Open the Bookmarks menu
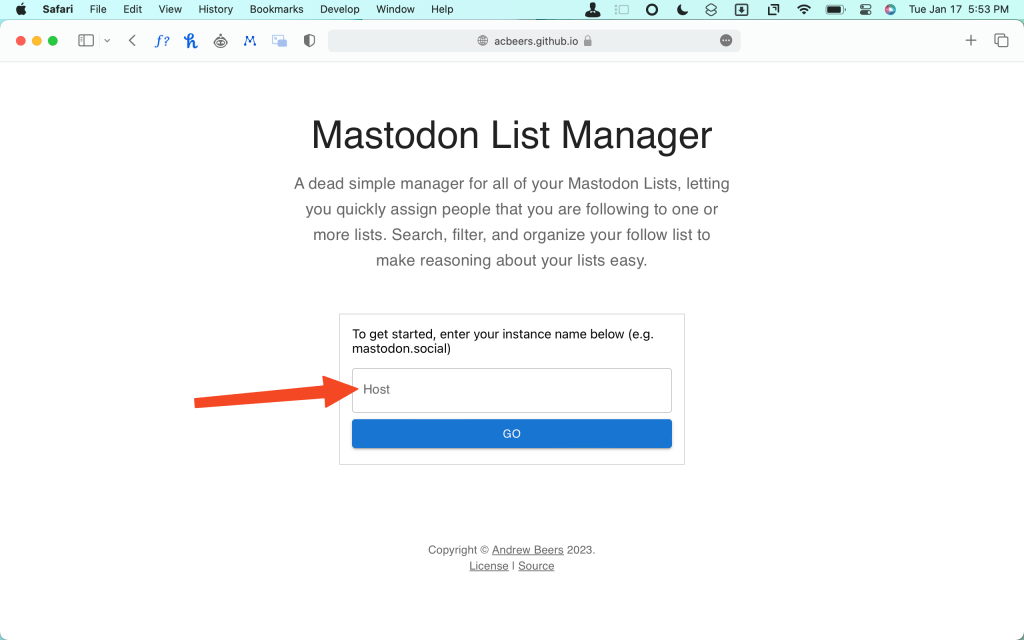The image size is (1024, 640). tap(276, 9)
